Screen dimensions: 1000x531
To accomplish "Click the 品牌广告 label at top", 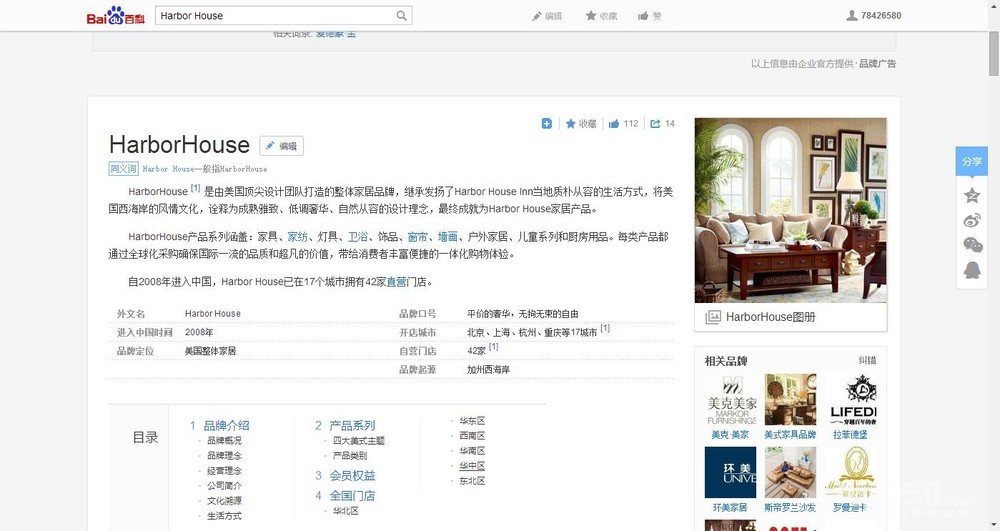I will 878,64.
